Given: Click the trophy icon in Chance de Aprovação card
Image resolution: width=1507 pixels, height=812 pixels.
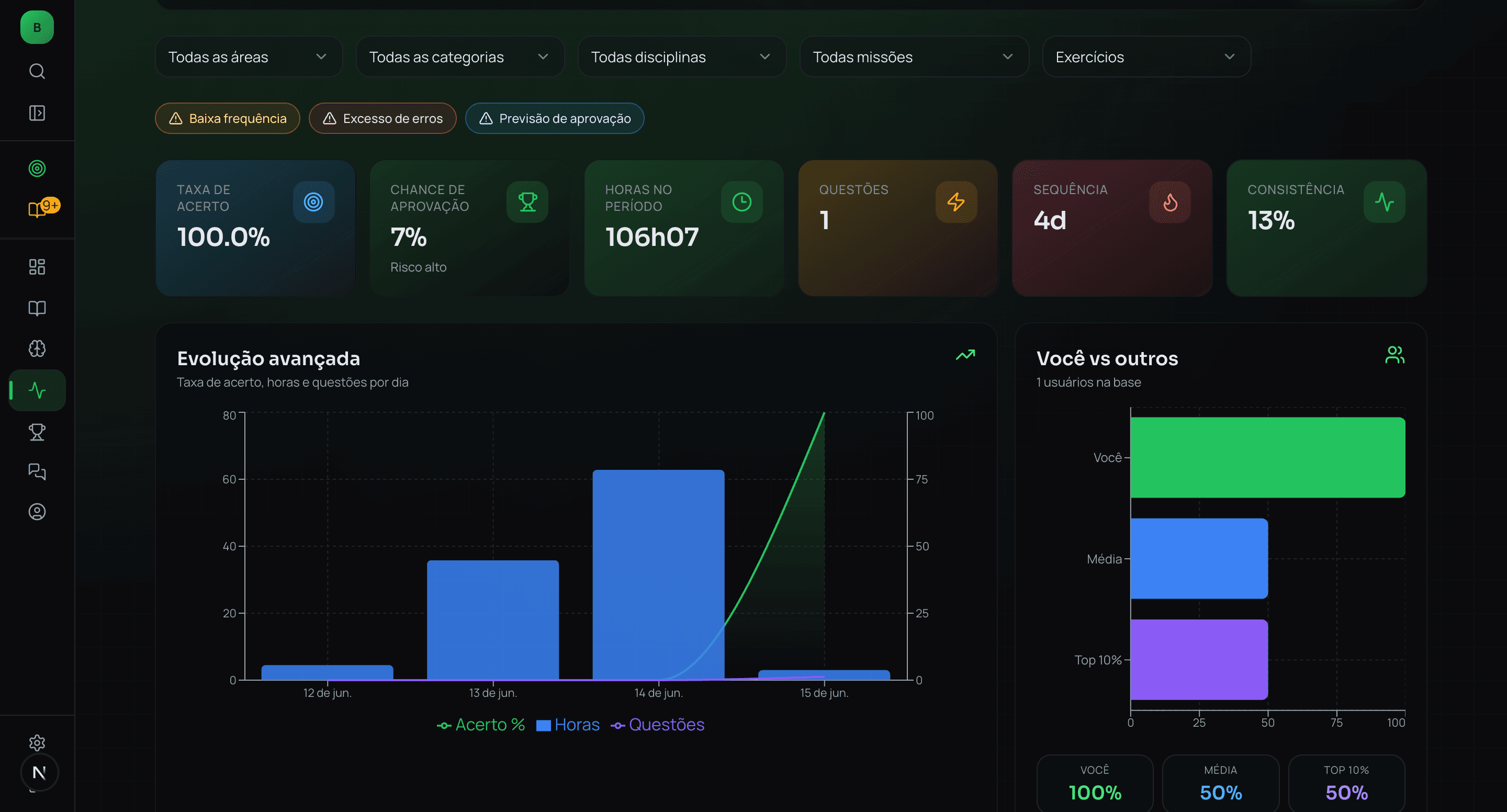Looking at the screenshot, I should tap(527, 202).
